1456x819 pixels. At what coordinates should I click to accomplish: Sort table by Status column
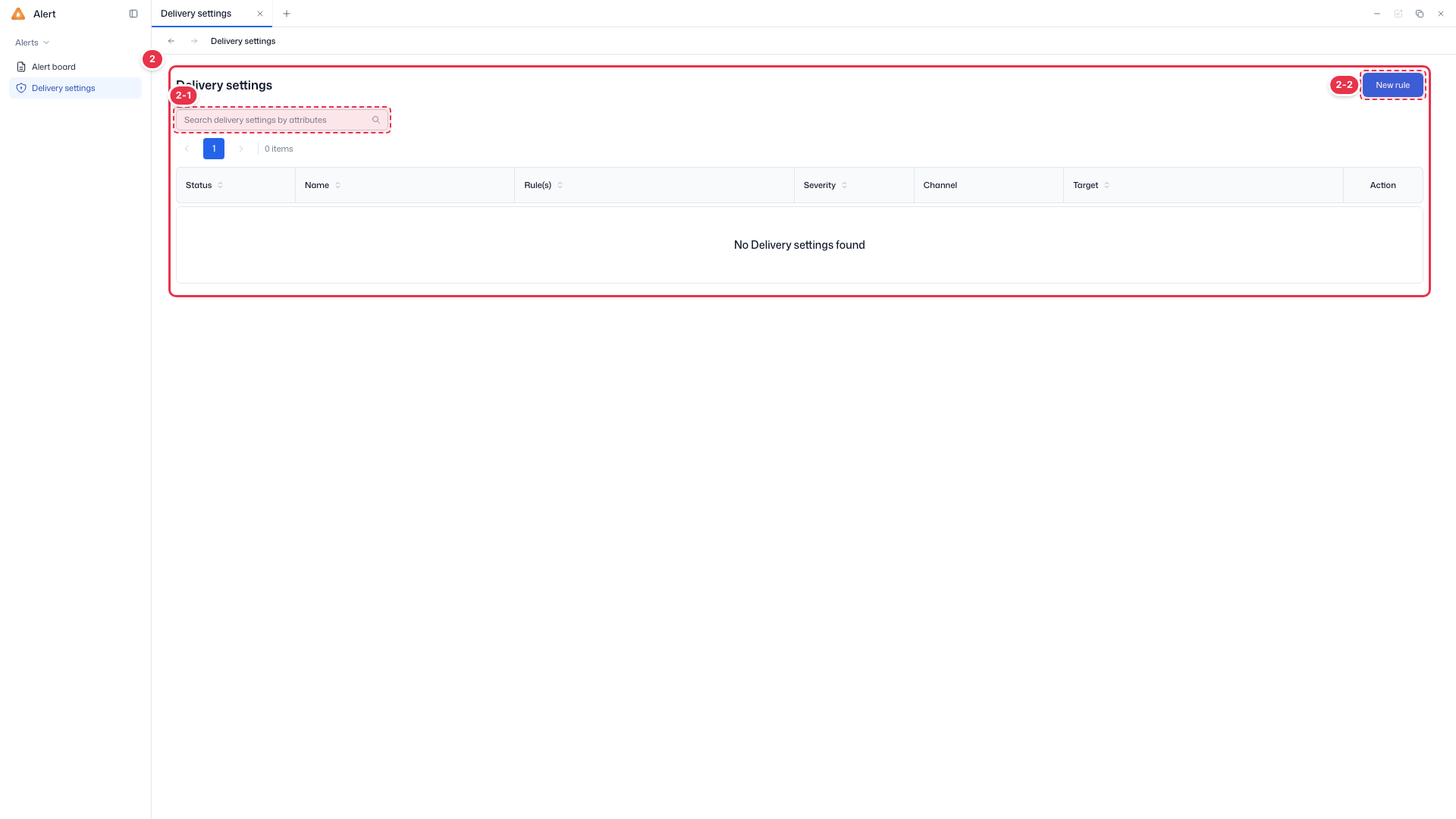point(221,185)
